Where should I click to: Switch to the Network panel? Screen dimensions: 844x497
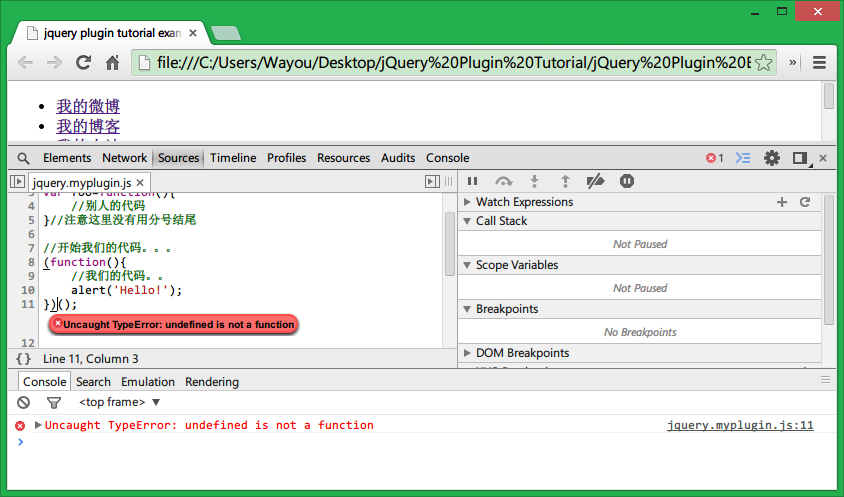pyautogui.click(x=124, y=158)
